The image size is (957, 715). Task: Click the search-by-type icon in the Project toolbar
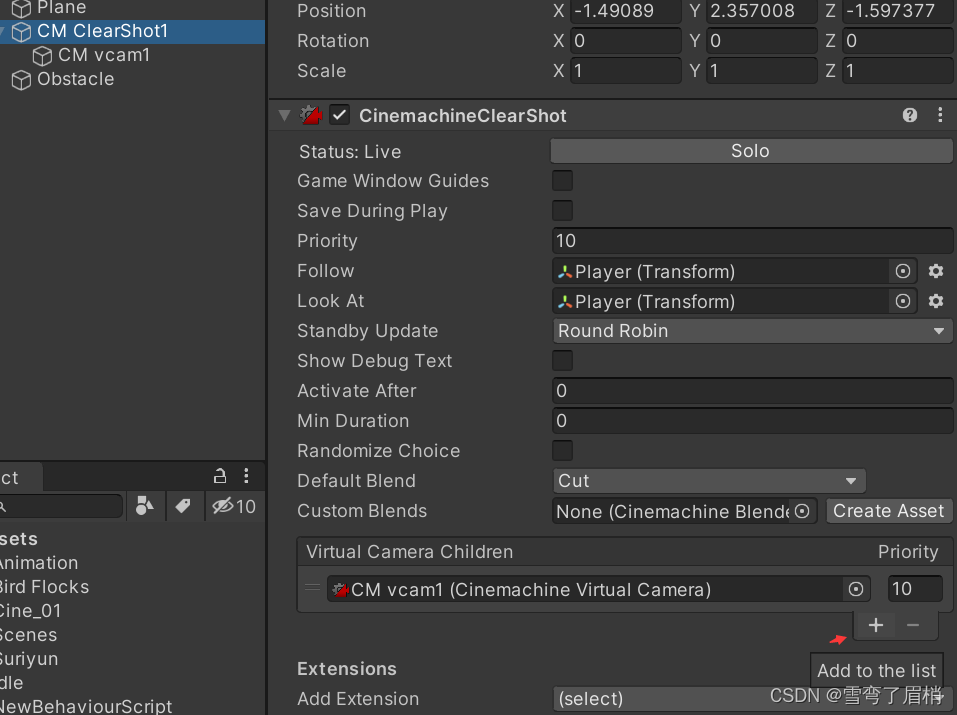click(x=144, y=506)
